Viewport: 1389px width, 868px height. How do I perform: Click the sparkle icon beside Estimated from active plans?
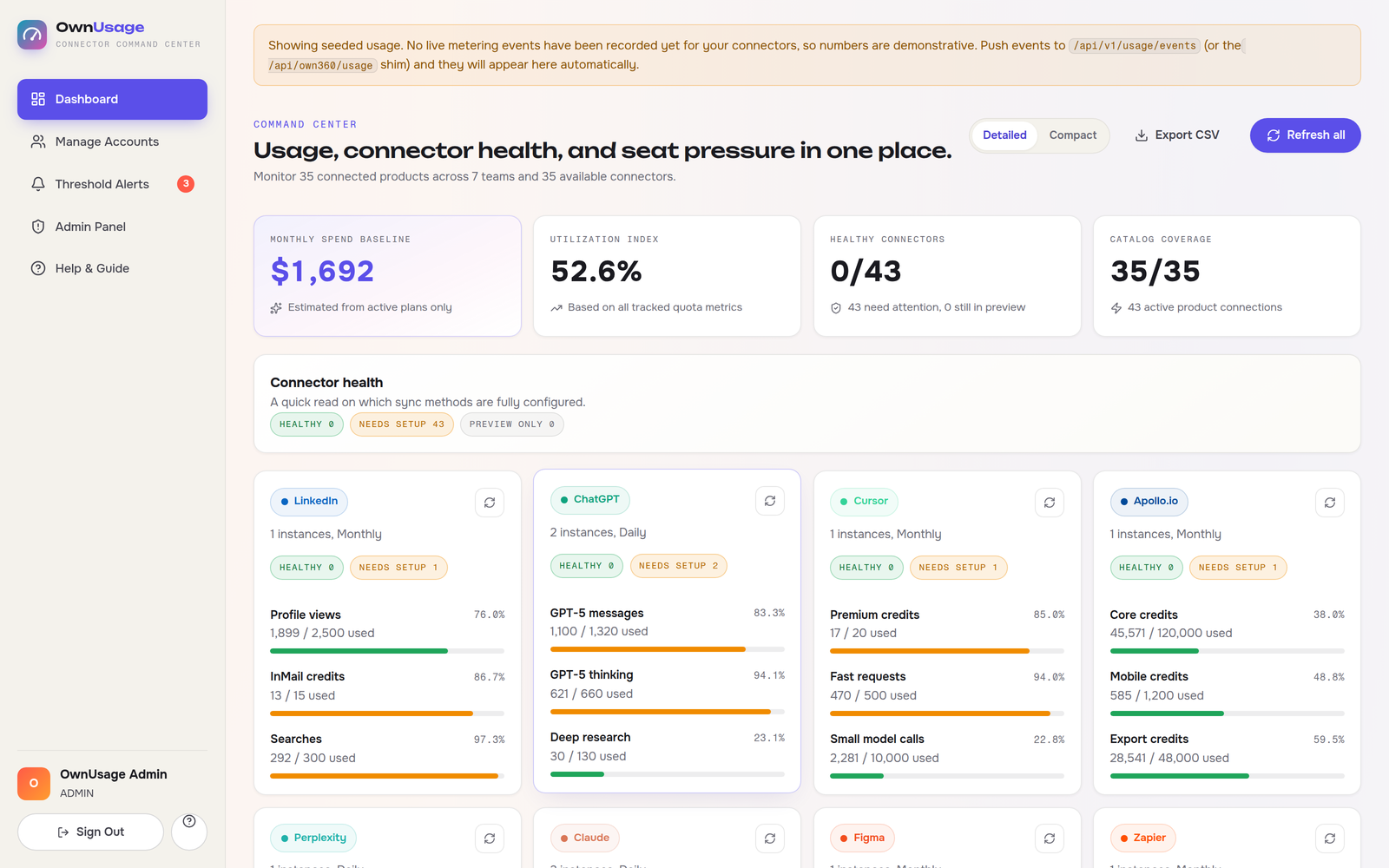276,307
